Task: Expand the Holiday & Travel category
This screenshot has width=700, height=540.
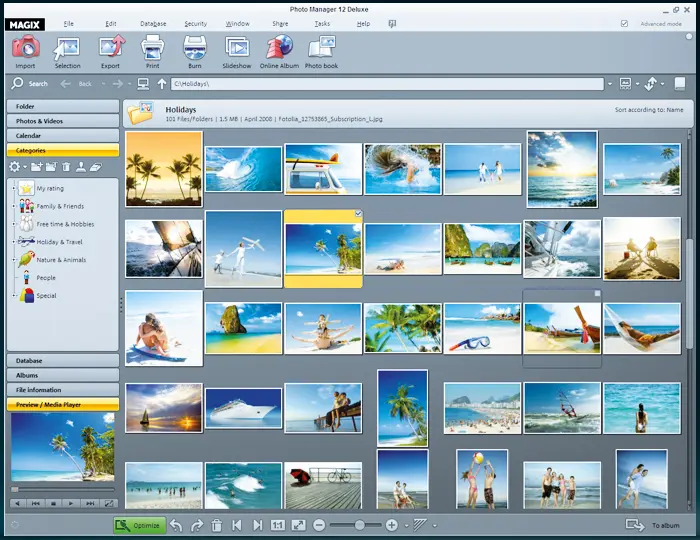Action: pos(13,242)
